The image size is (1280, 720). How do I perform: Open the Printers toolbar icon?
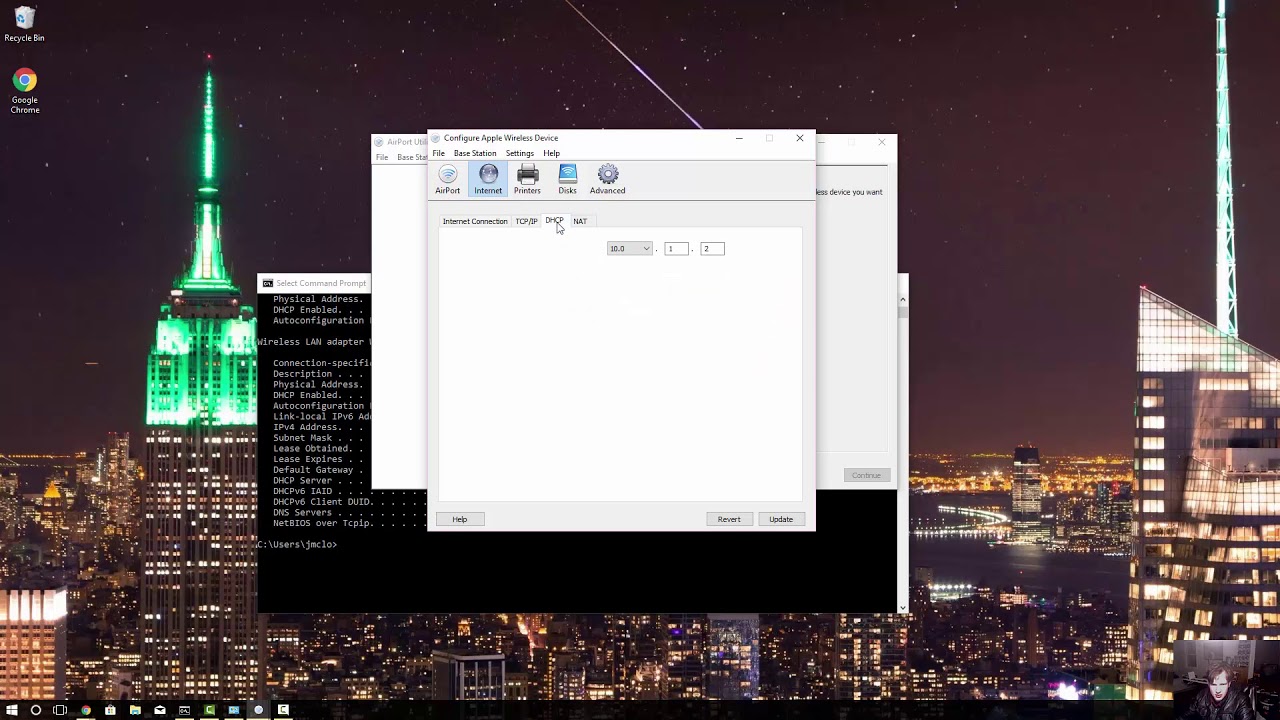coord(527,180)
